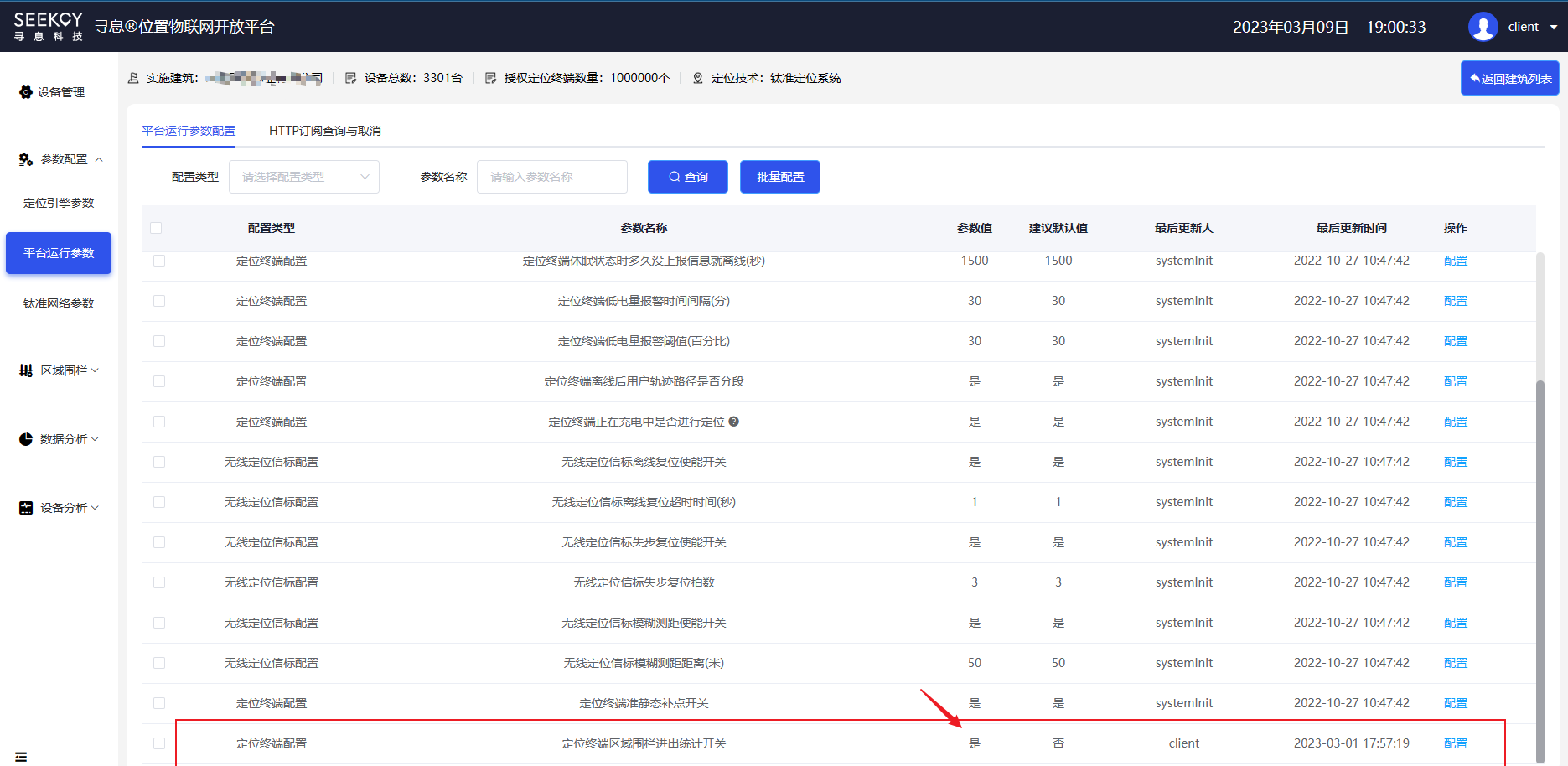Expand the 设备分析 menu
Viewport: 1568px width, 766px height.
point(59,508)
